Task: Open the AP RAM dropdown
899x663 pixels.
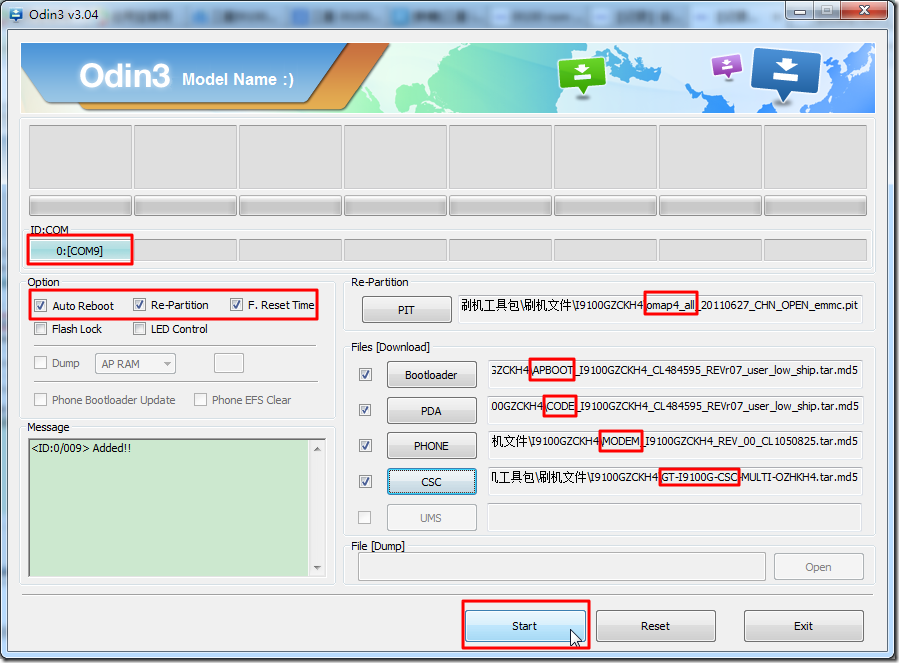Action: point(135,364)
